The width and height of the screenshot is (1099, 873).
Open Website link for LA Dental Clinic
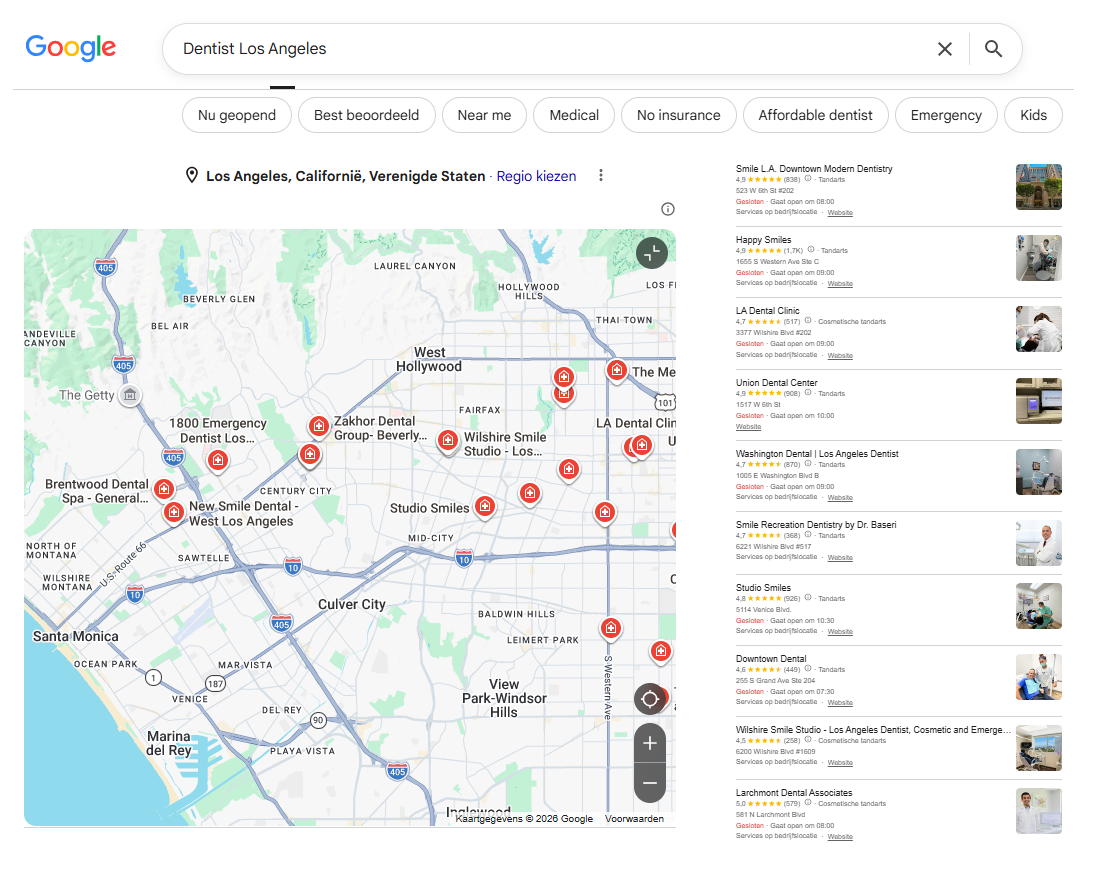click(840, 355)
